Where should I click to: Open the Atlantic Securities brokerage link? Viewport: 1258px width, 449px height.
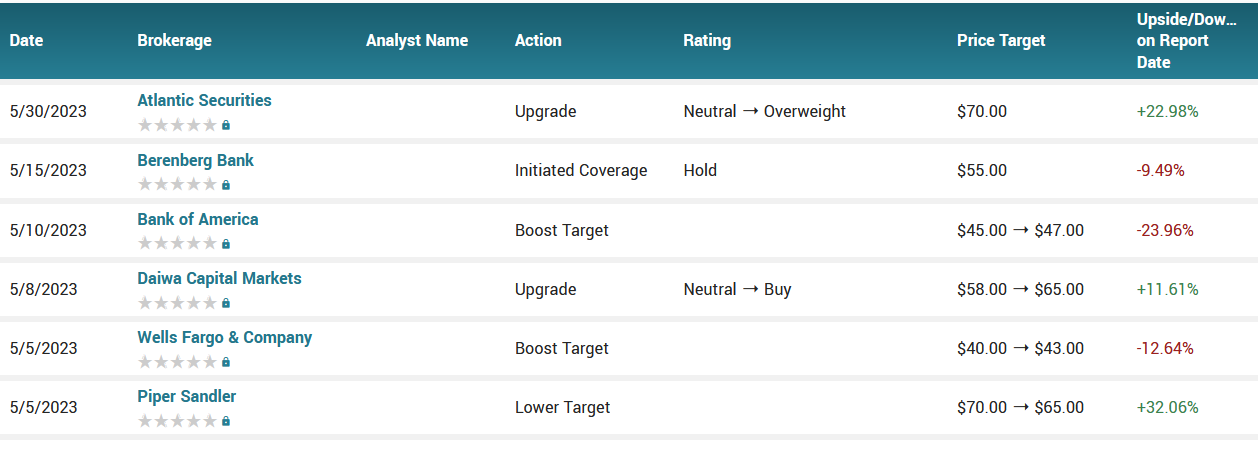204,100
